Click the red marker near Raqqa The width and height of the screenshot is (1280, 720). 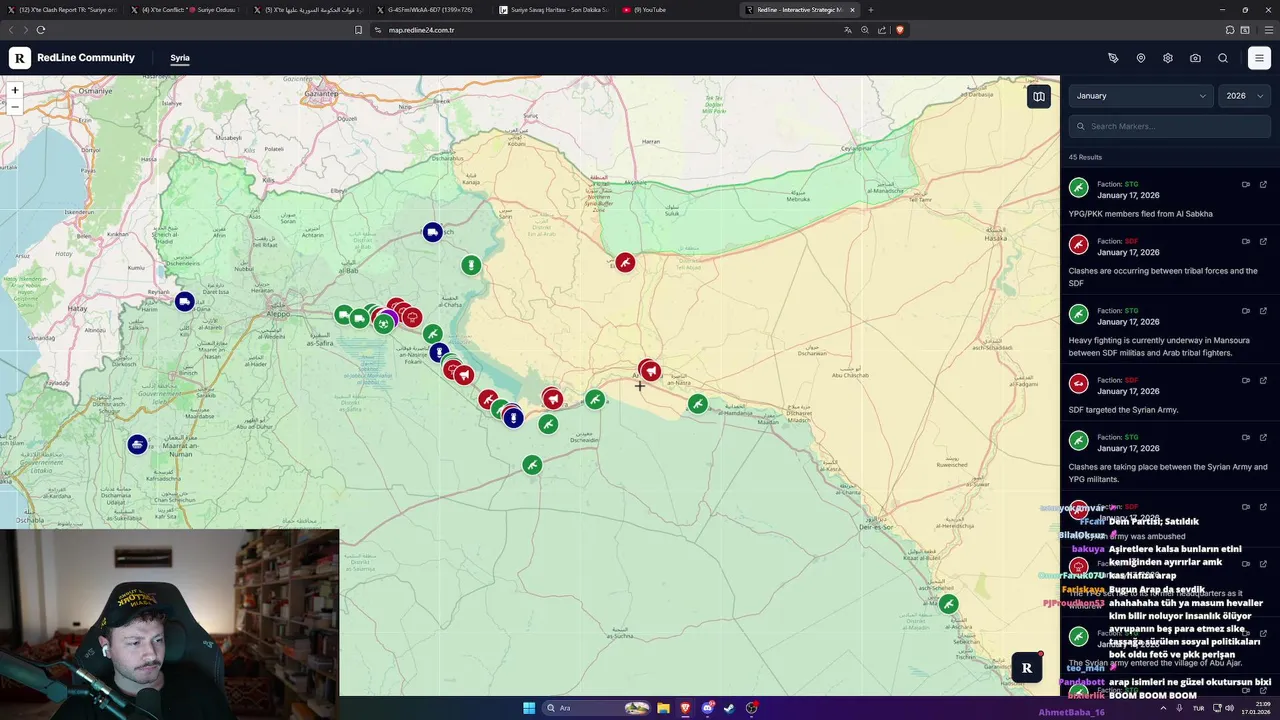(650, 371)
